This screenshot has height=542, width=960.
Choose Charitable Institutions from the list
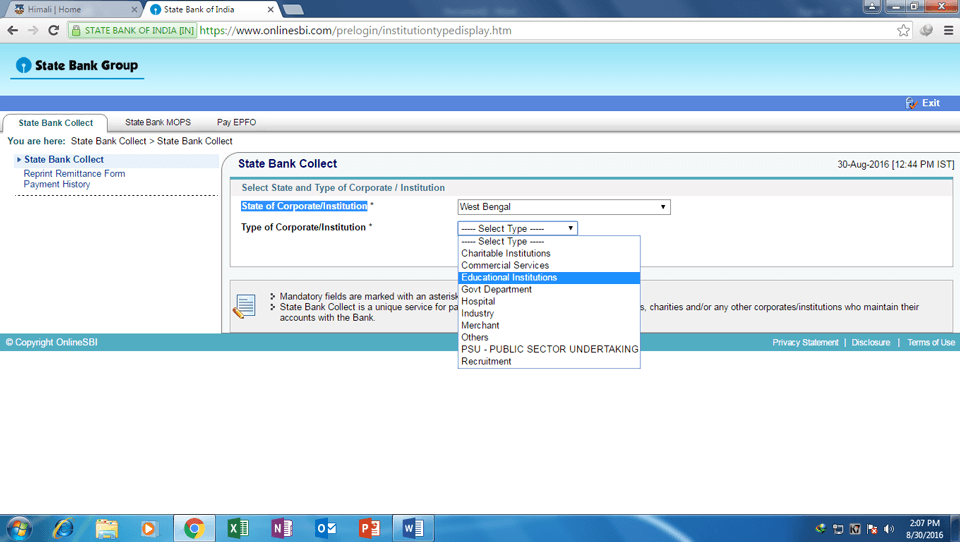coord(549,254)
